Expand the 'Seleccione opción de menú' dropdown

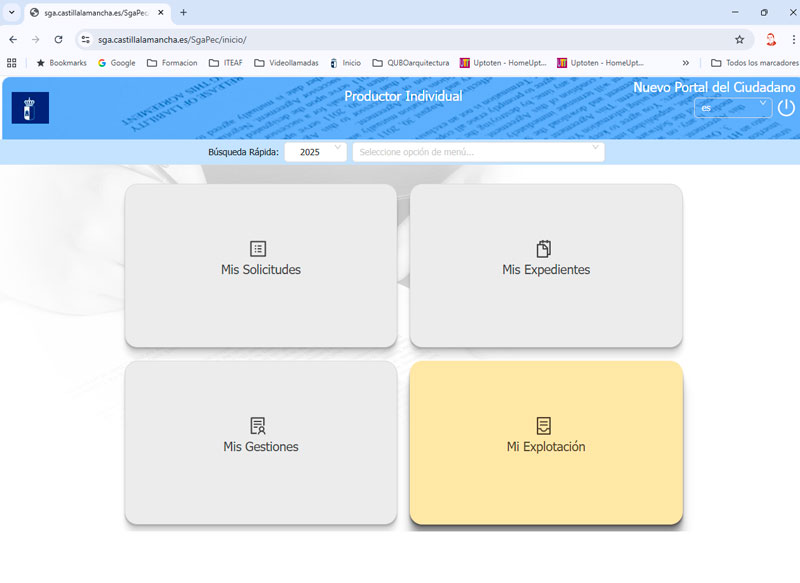click(x=478, y=152)
